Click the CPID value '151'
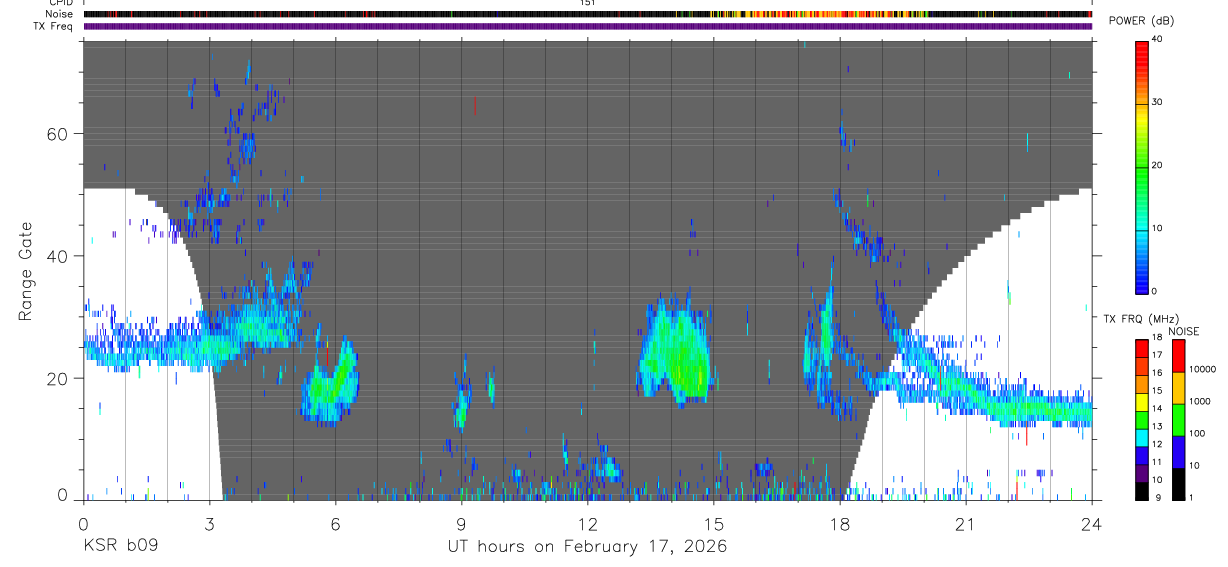This screenshot has height=567, width=1228. [587, 3]
